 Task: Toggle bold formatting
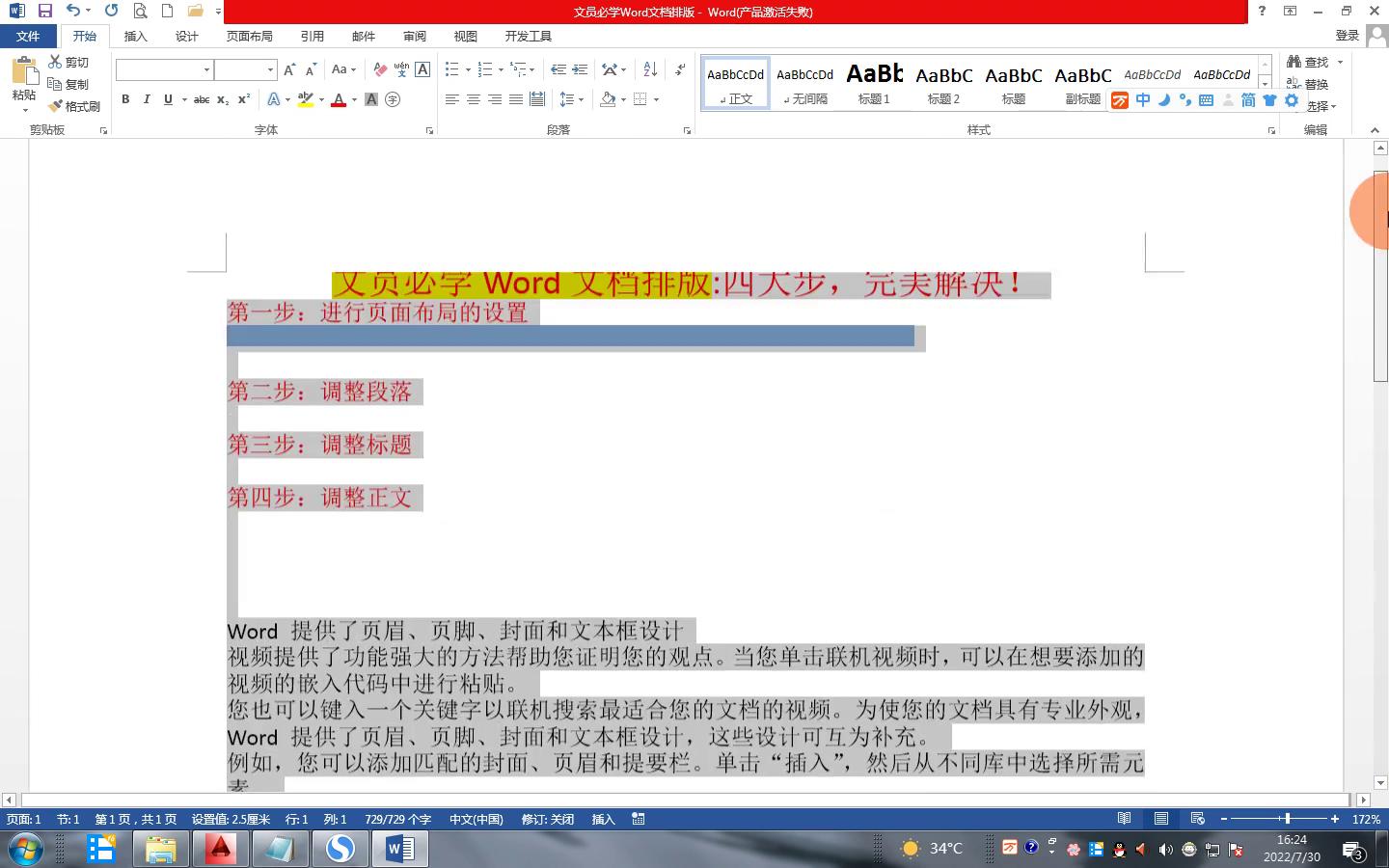125,99
